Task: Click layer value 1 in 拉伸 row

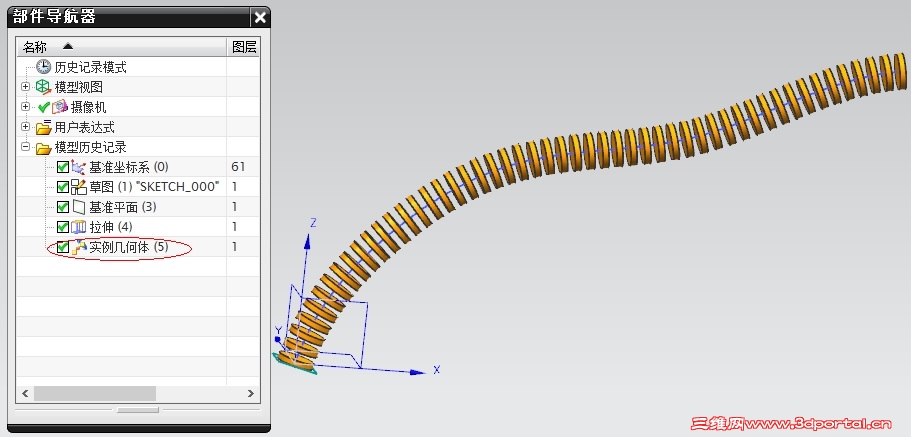Action: point(234,227)
